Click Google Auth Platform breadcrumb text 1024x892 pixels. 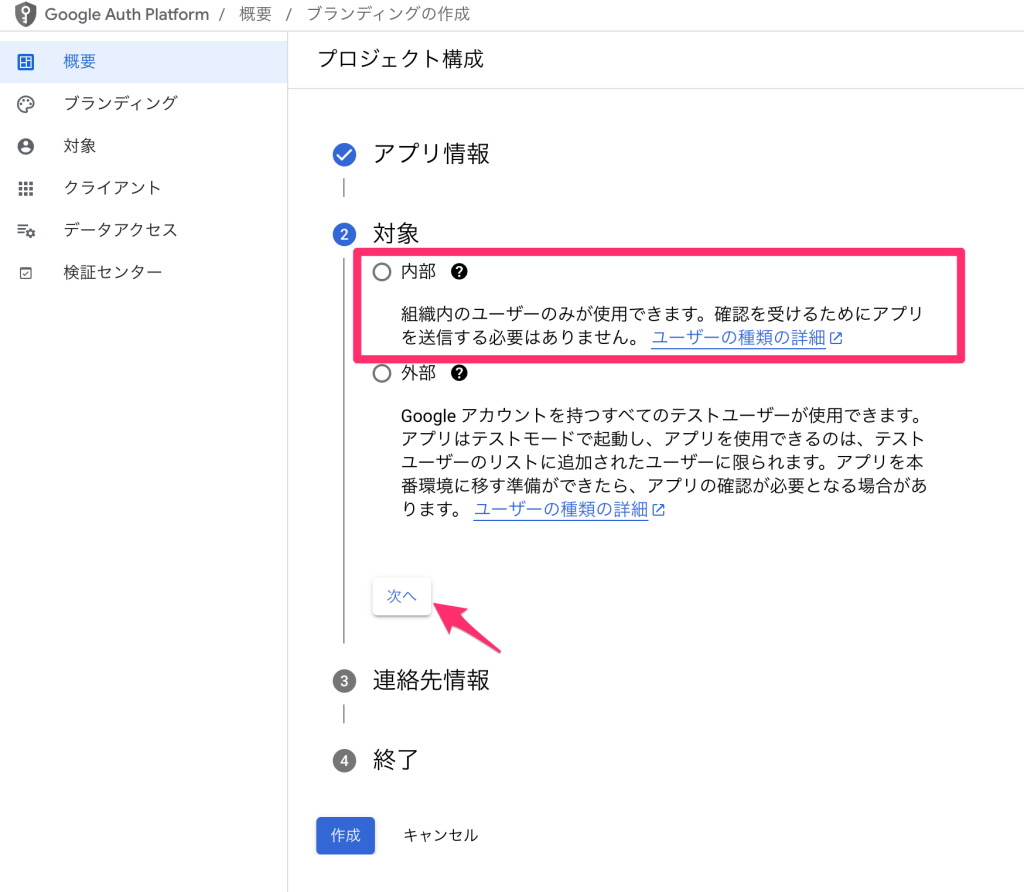tap(127, 14)
